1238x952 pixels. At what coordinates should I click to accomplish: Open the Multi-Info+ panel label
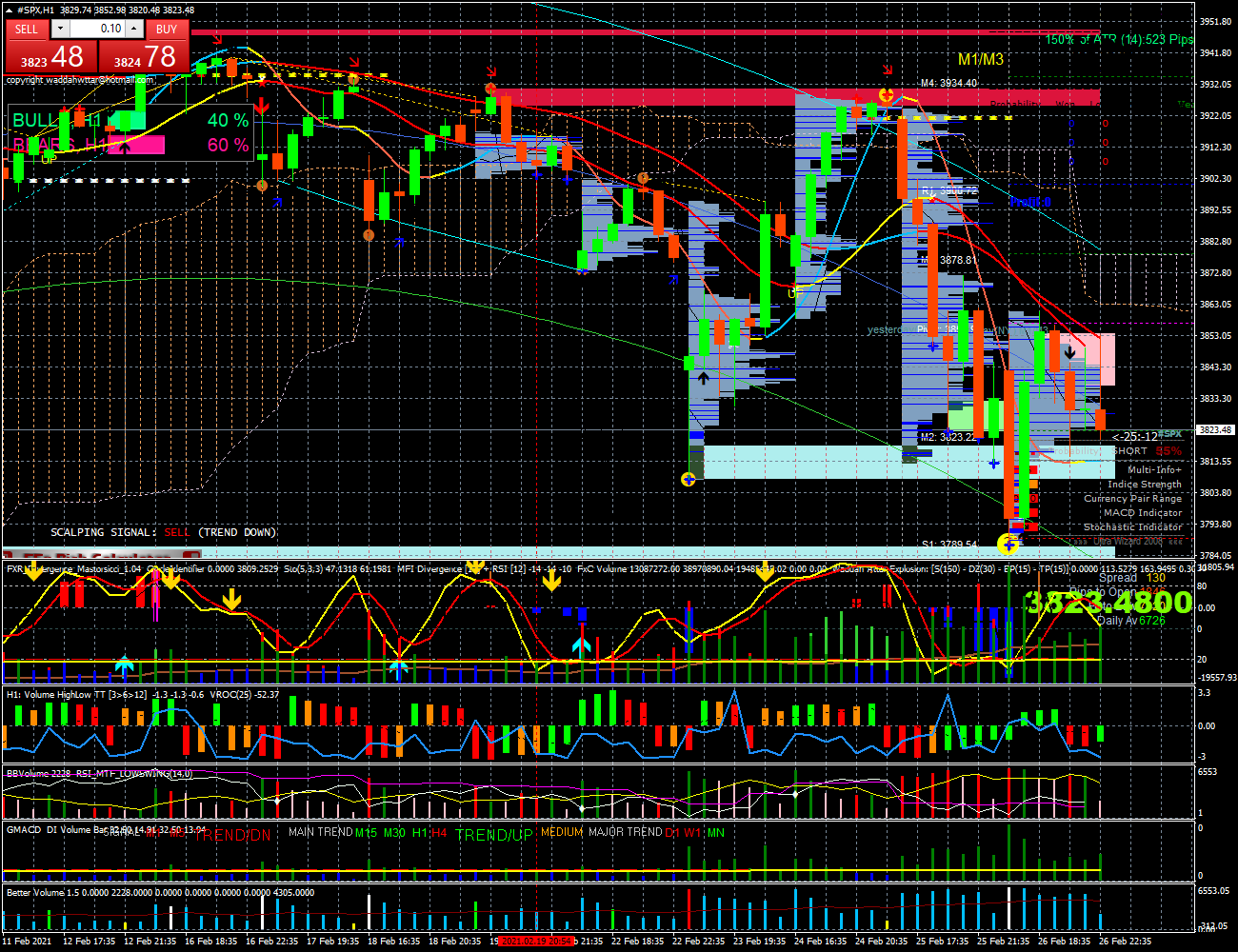point(1154,469)
